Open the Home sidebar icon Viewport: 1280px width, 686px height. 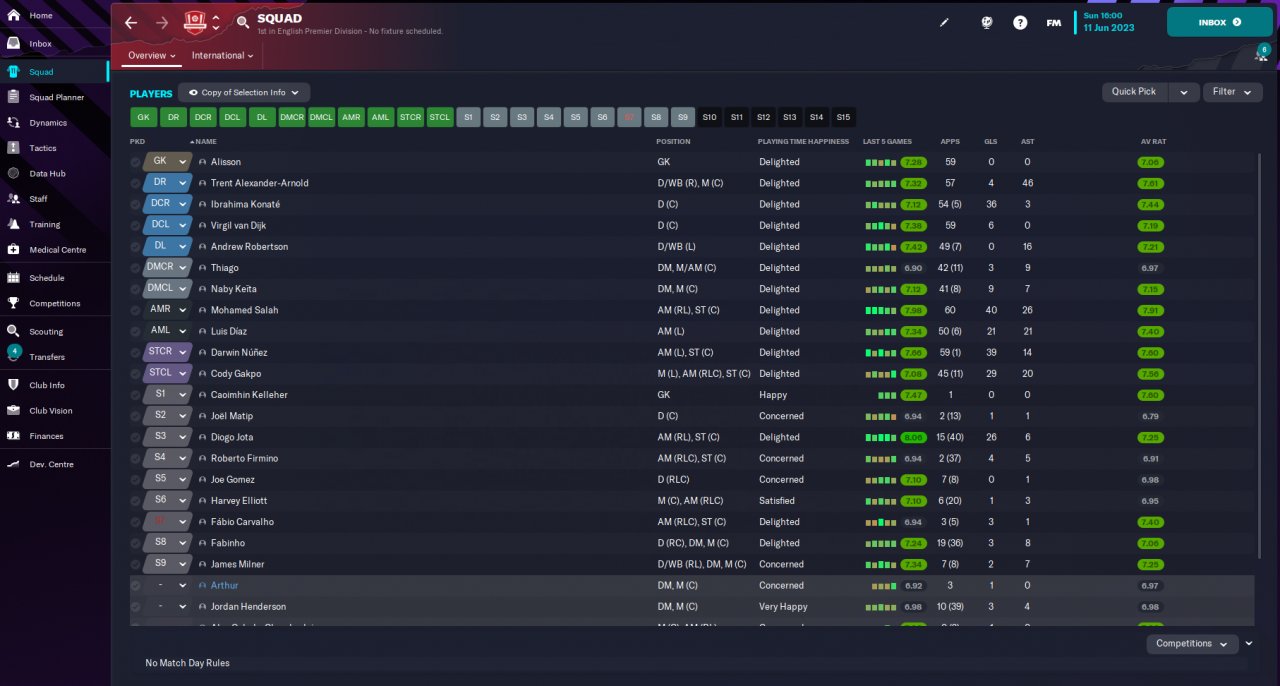13,16
